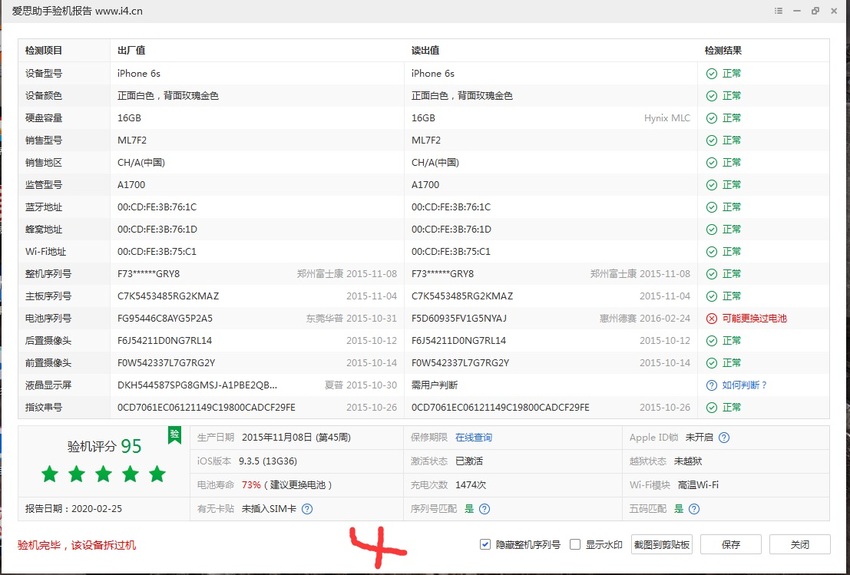Click the help icon beside 五码匹配

(x=694, y=509)
